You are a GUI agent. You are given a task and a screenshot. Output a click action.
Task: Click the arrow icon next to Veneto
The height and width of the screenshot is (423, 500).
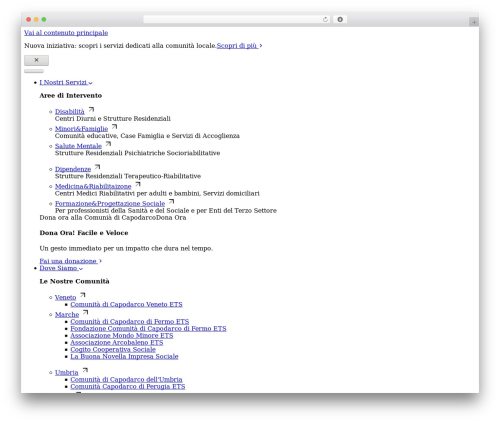[x=83, y=295]
